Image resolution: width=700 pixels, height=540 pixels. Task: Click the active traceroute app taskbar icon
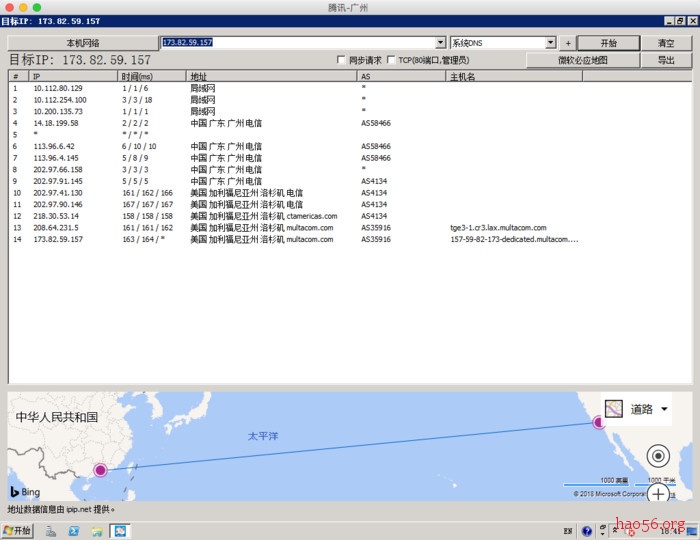click(120, 531)
